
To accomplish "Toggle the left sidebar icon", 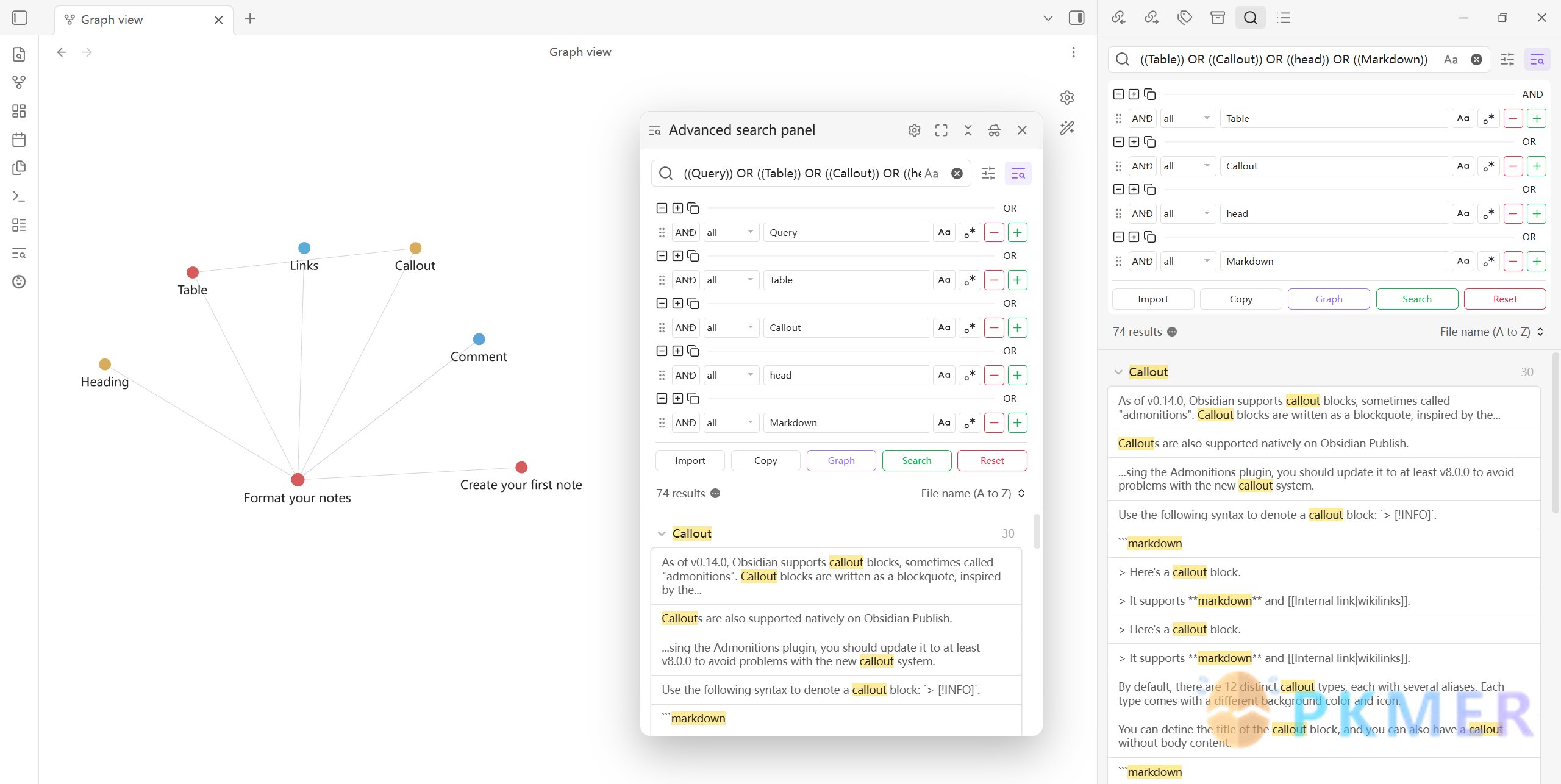I will [x=20, y=18].
